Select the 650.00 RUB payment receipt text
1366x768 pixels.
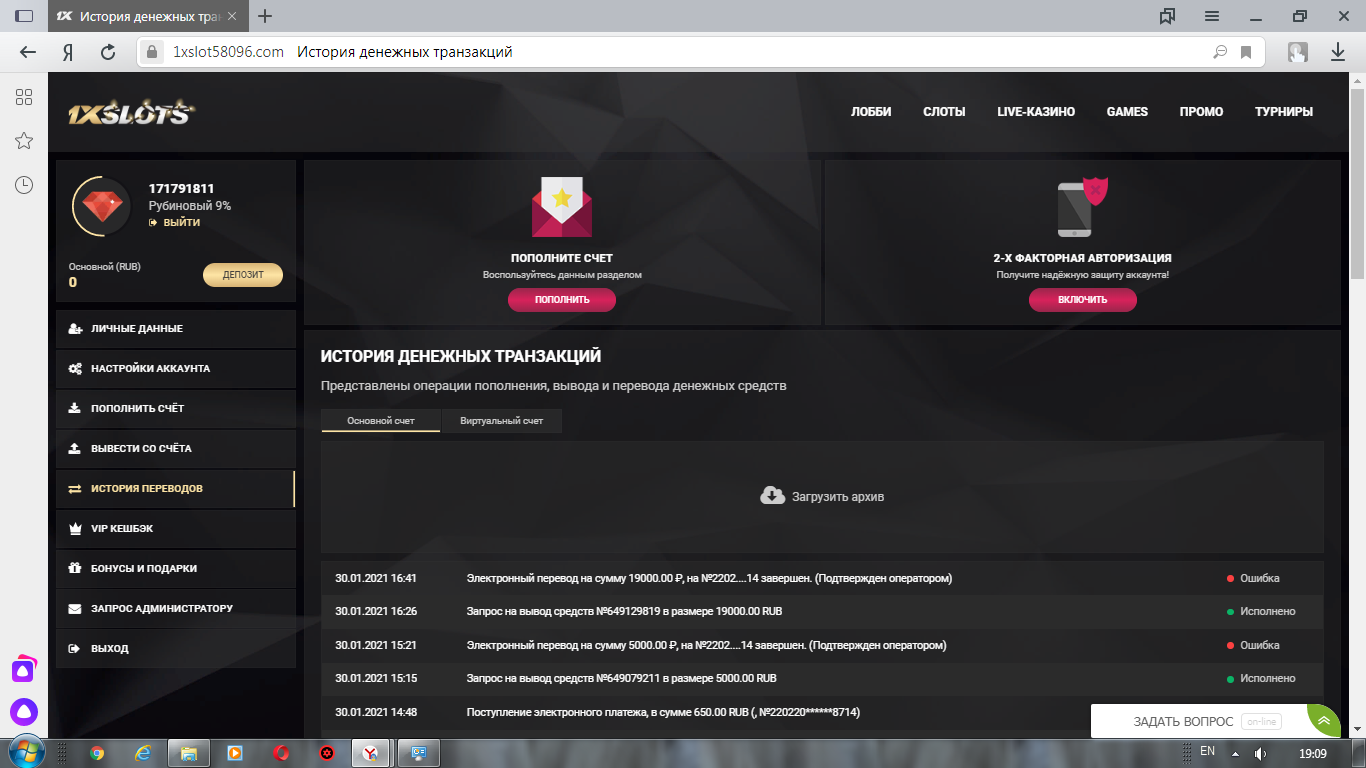663,712
